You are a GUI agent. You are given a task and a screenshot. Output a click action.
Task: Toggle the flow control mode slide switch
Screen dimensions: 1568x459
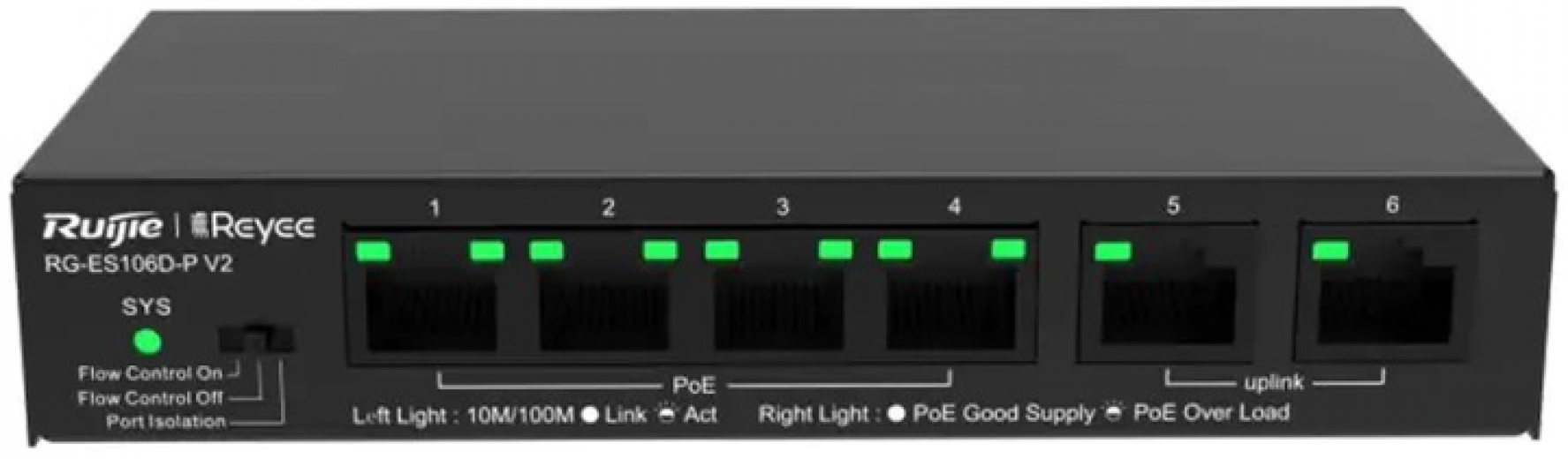pos(255,340)
